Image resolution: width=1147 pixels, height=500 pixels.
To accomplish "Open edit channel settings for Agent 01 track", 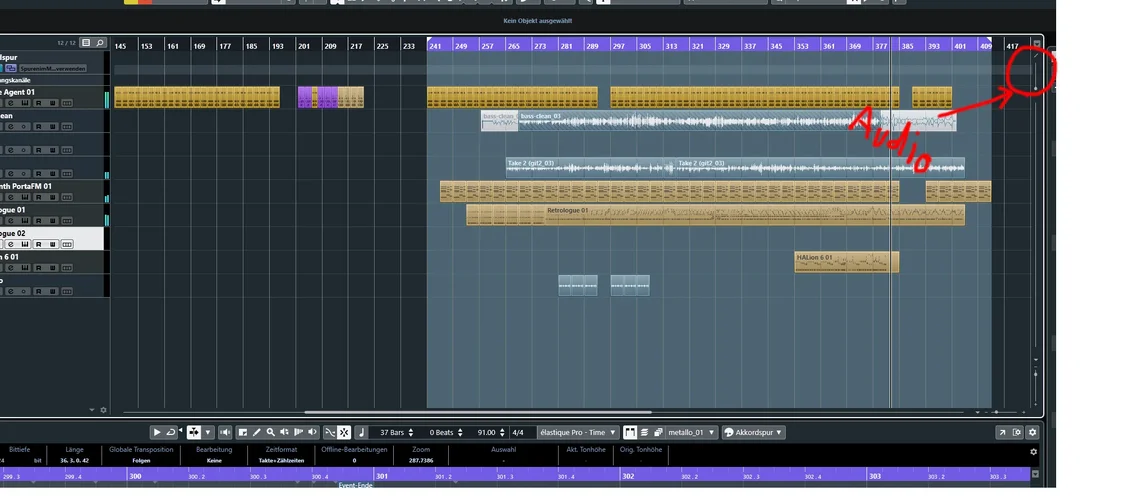I will click(11, 103).
